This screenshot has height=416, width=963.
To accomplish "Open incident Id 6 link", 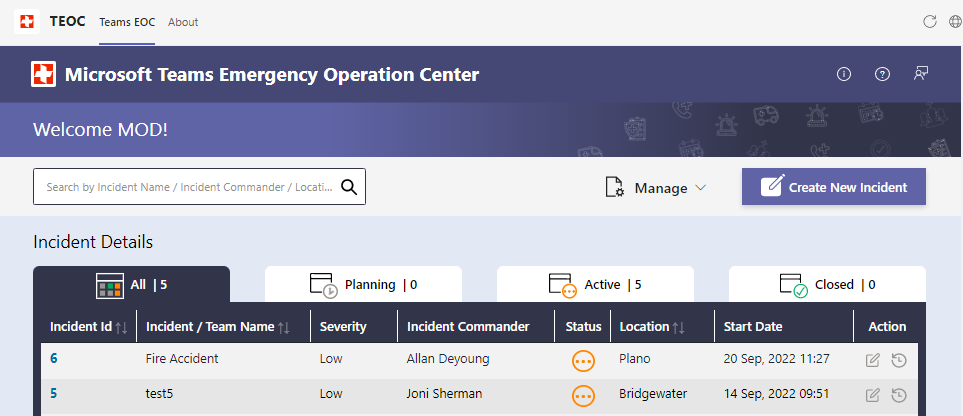I will (x=54, y=359).
